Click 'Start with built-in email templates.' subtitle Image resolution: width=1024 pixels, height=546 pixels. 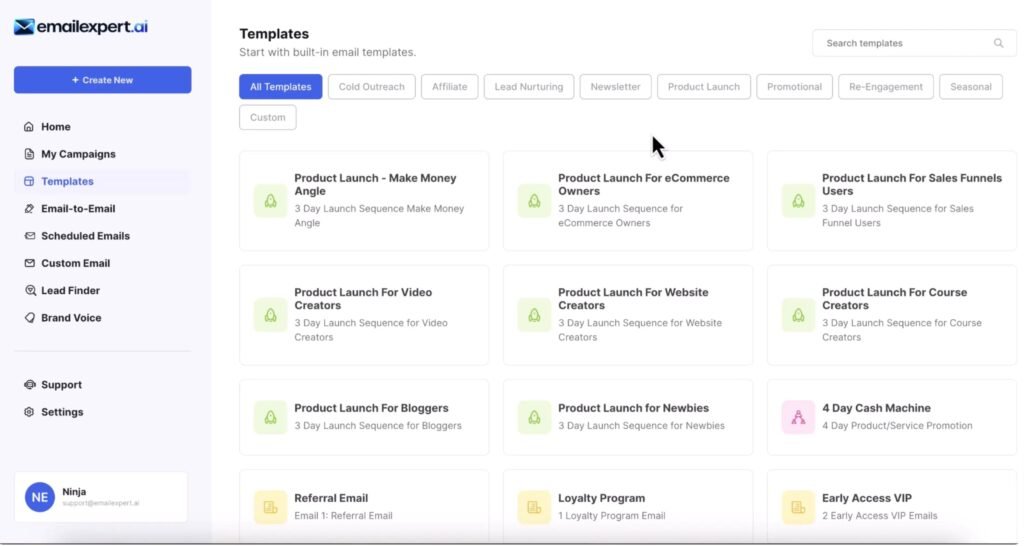(x=327, y=52)
